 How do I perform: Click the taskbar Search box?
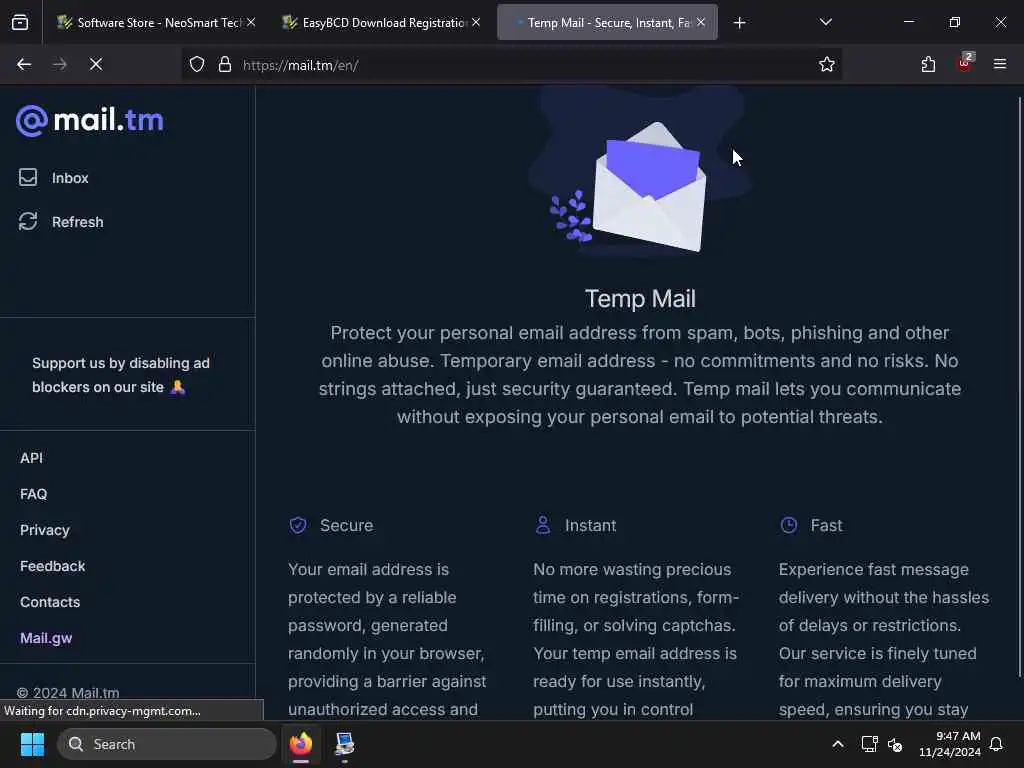167,744
